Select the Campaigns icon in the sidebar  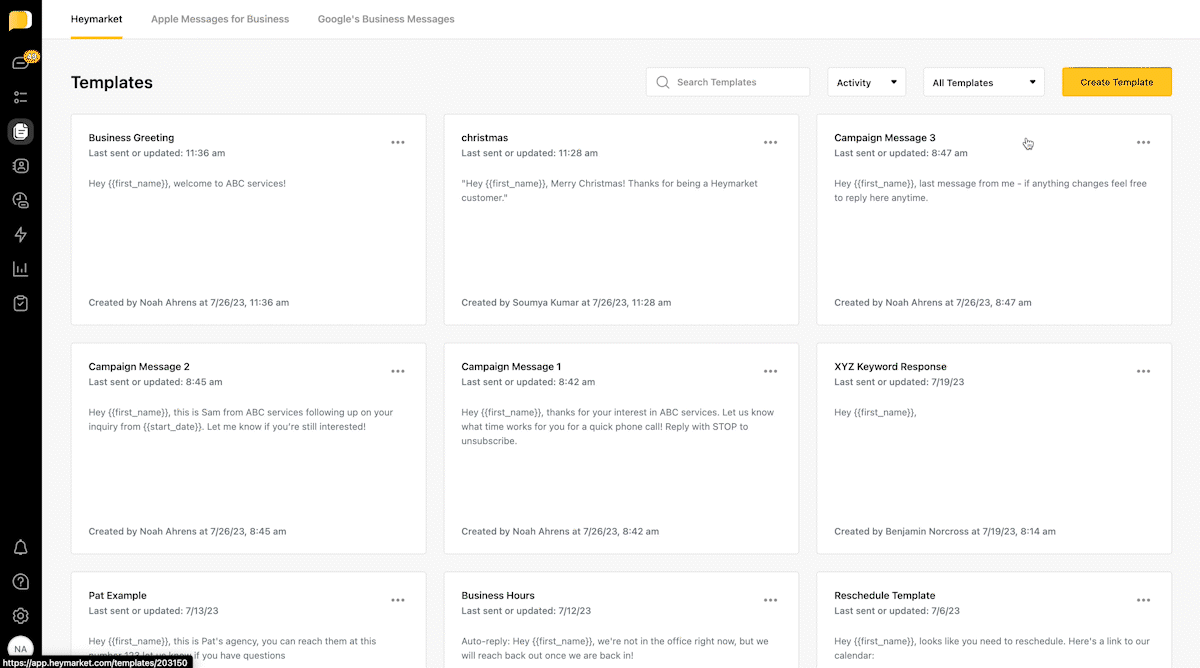[20, 200]
